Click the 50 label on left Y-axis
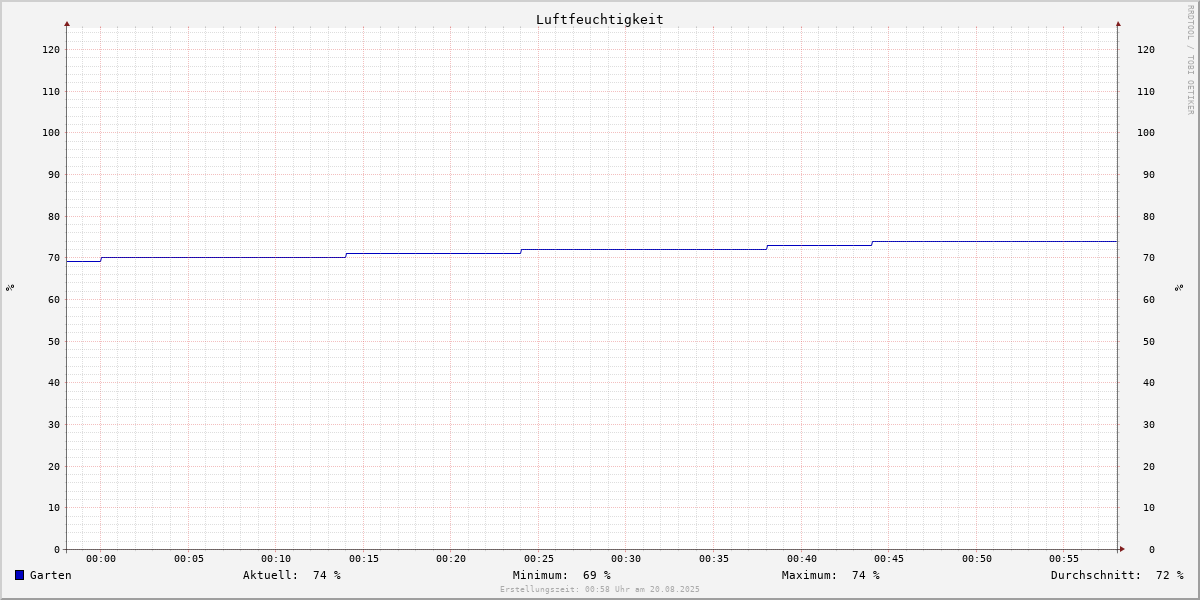 point(54,341)
